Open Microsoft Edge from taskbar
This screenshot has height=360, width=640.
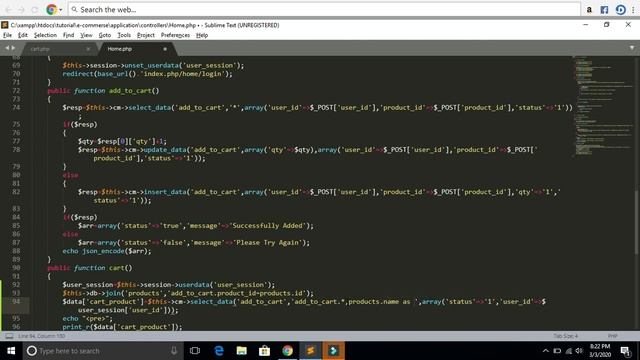pos(219,351)
